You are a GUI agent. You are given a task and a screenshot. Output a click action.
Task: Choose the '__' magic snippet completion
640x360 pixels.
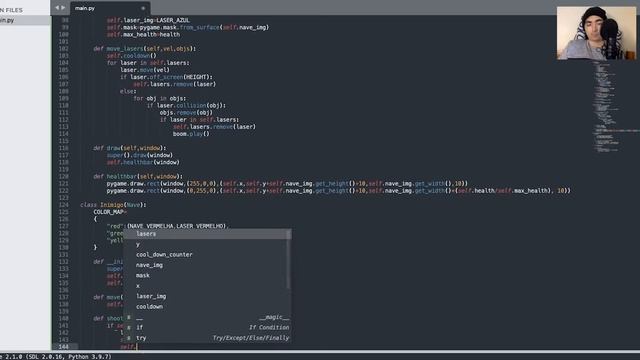click(x=207, y=317)
